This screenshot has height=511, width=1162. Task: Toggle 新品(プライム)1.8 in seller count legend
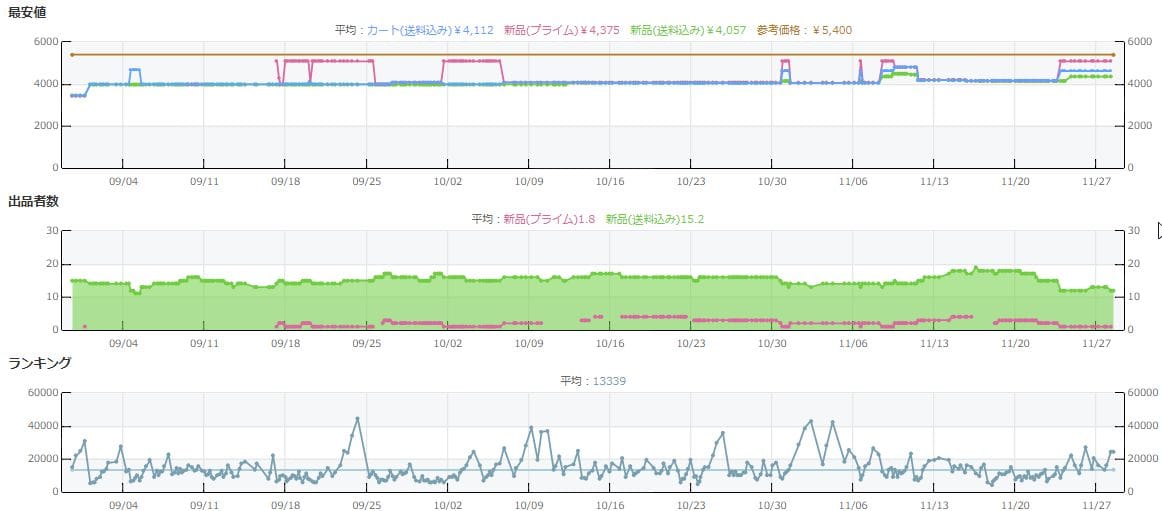pos(549,219)
